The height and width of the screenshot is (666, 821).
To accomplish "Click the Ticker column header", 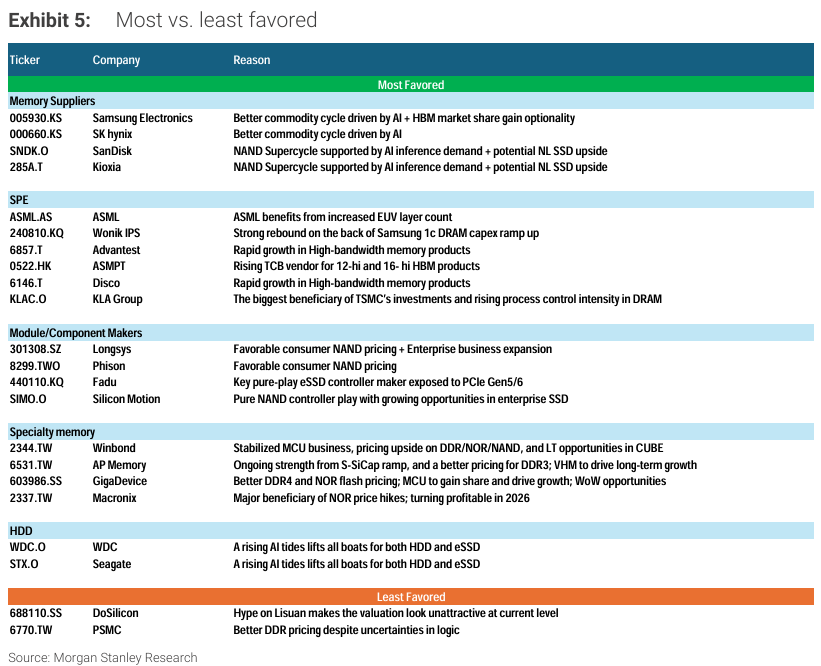I will [x=25, y=60].
